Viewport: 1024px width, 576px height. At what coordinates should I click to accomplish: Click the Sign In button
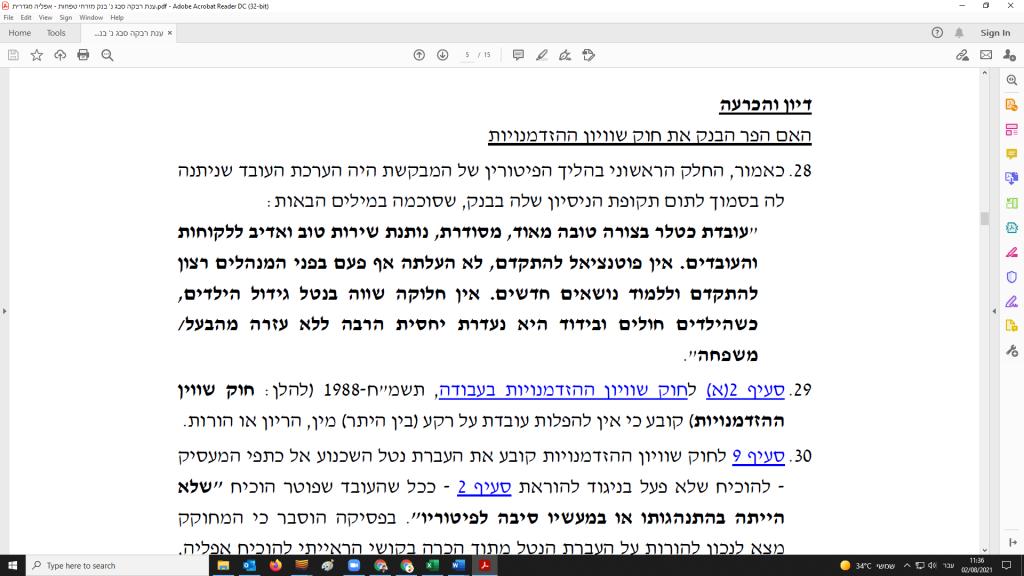(994, 32)
